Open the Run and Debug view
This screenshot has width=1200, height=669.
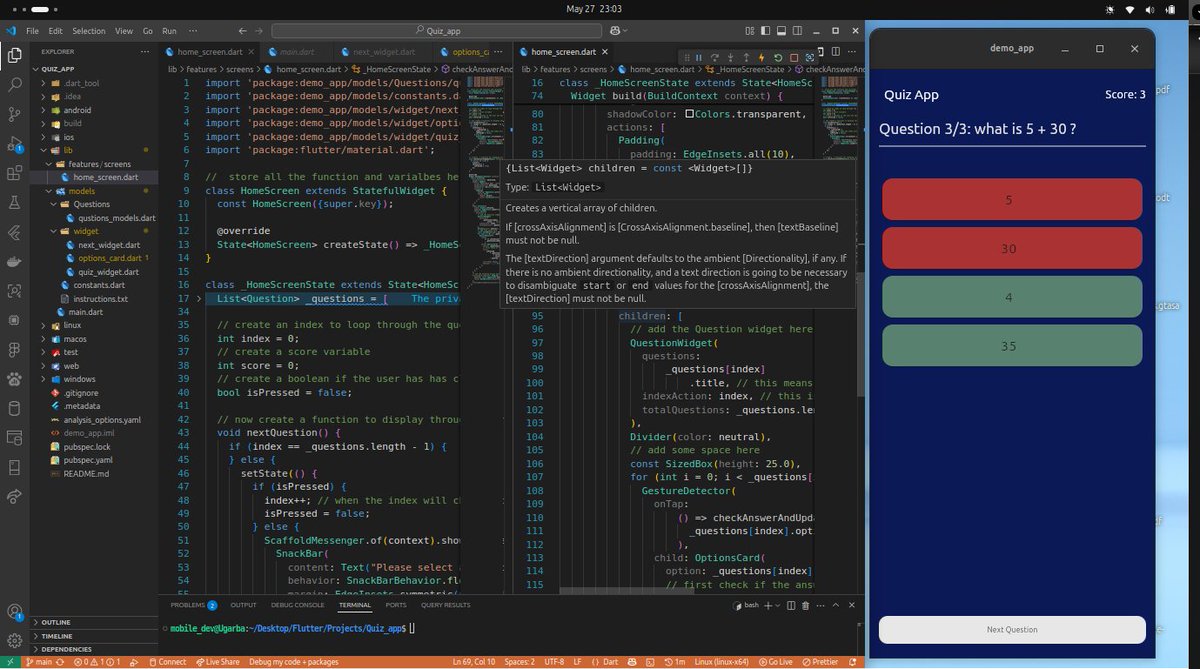15,144
